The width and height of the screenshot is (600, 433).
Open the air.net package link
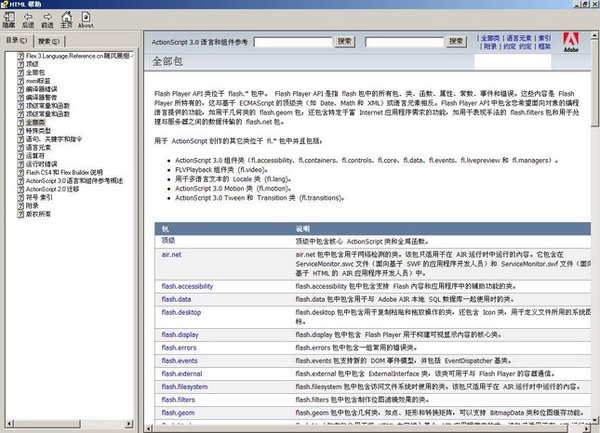click(x=171, y=255)
